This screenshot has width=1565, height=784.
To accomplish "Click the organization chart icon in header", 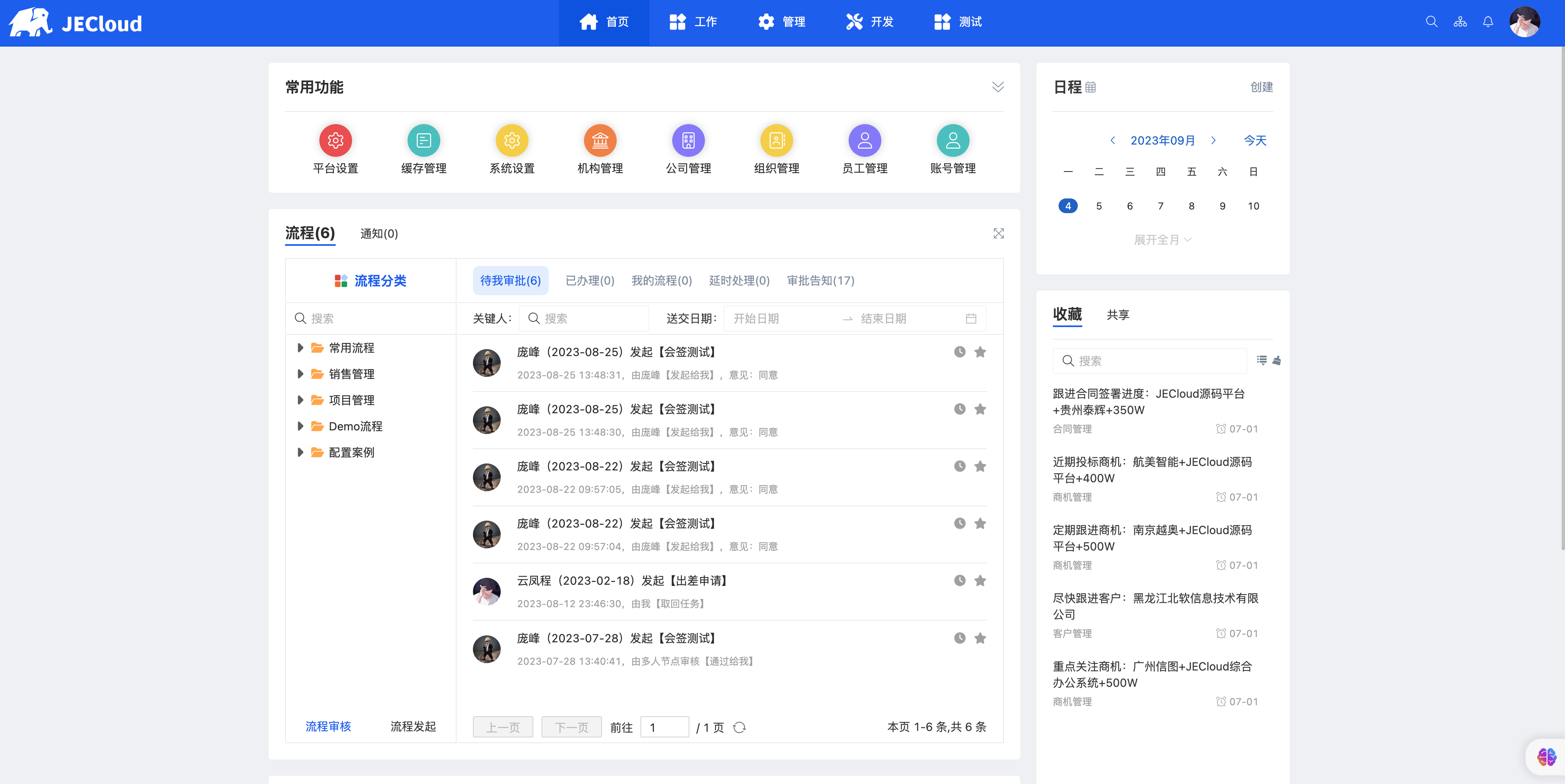I will click(x=1460, y=22).
